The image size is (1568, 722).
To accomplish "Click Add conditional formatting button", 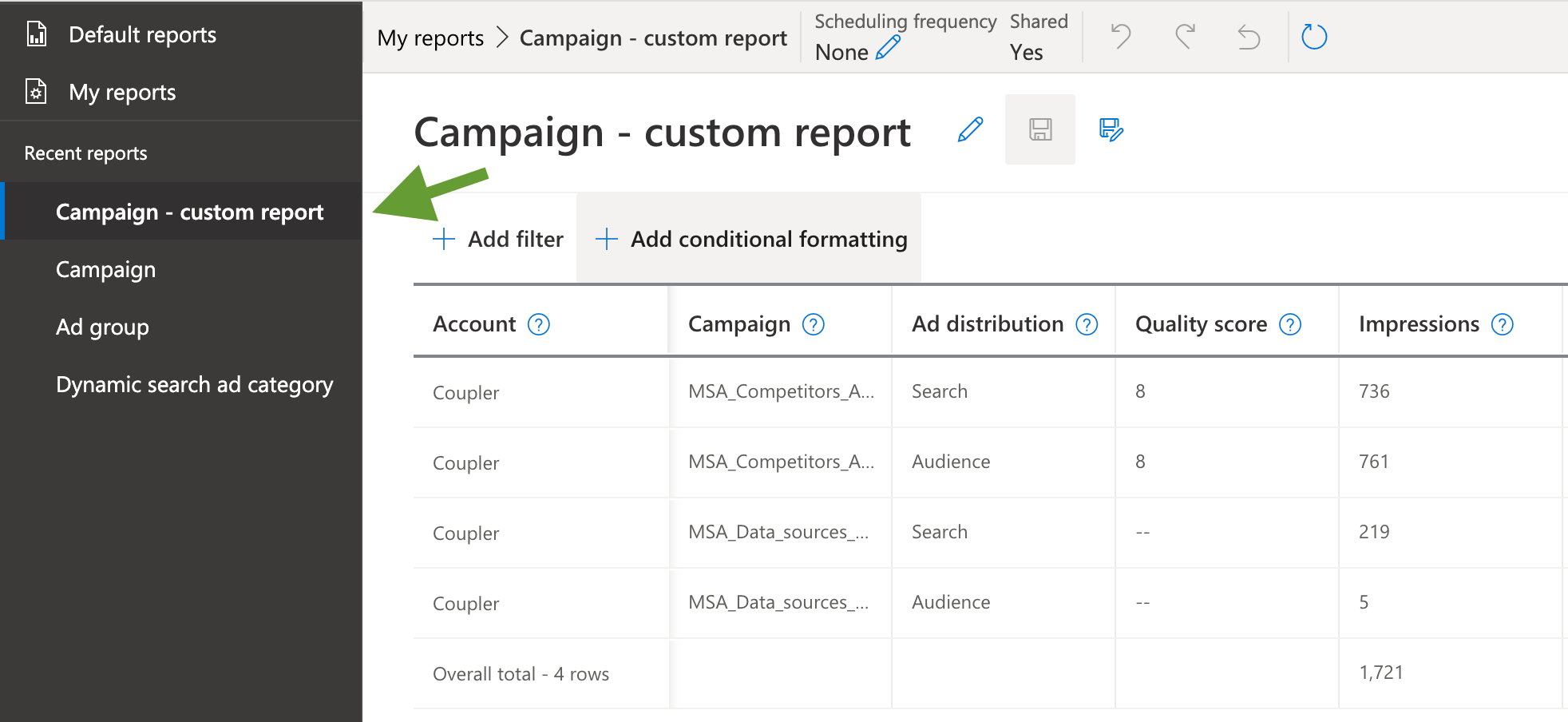I will click(x=750, y=239).
